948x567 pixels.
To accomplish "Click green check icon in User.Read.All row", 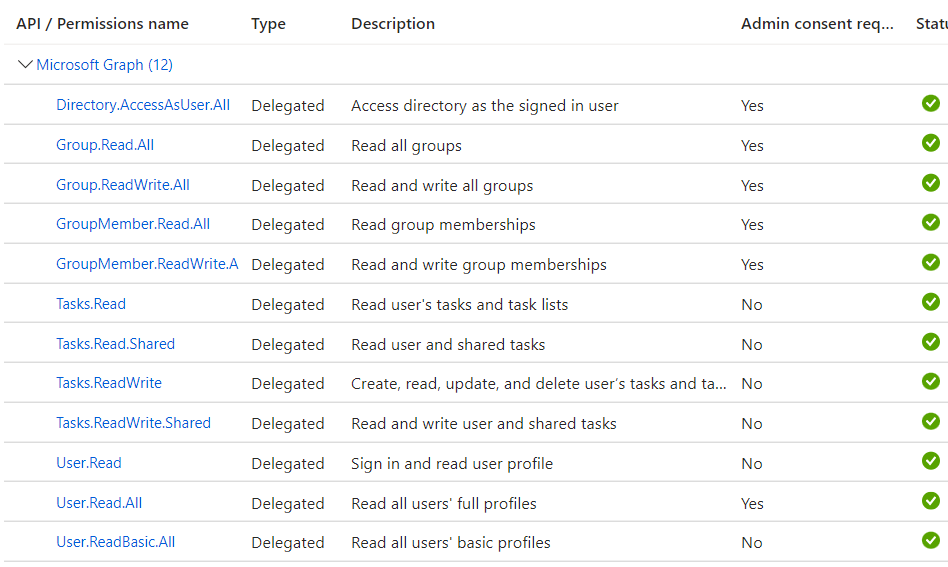I will 930,501.
